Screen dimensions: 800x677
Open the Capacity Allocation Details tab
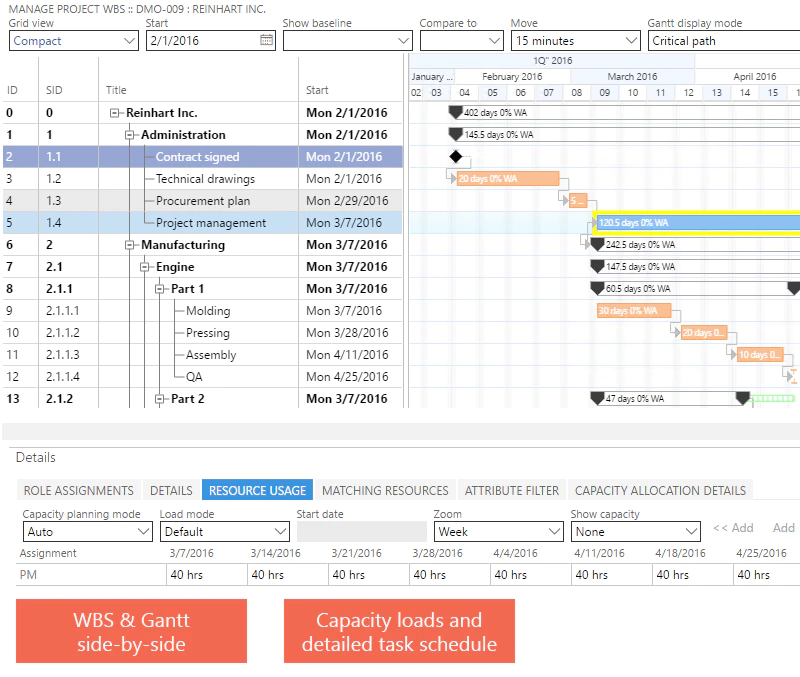tap(660, 490)
